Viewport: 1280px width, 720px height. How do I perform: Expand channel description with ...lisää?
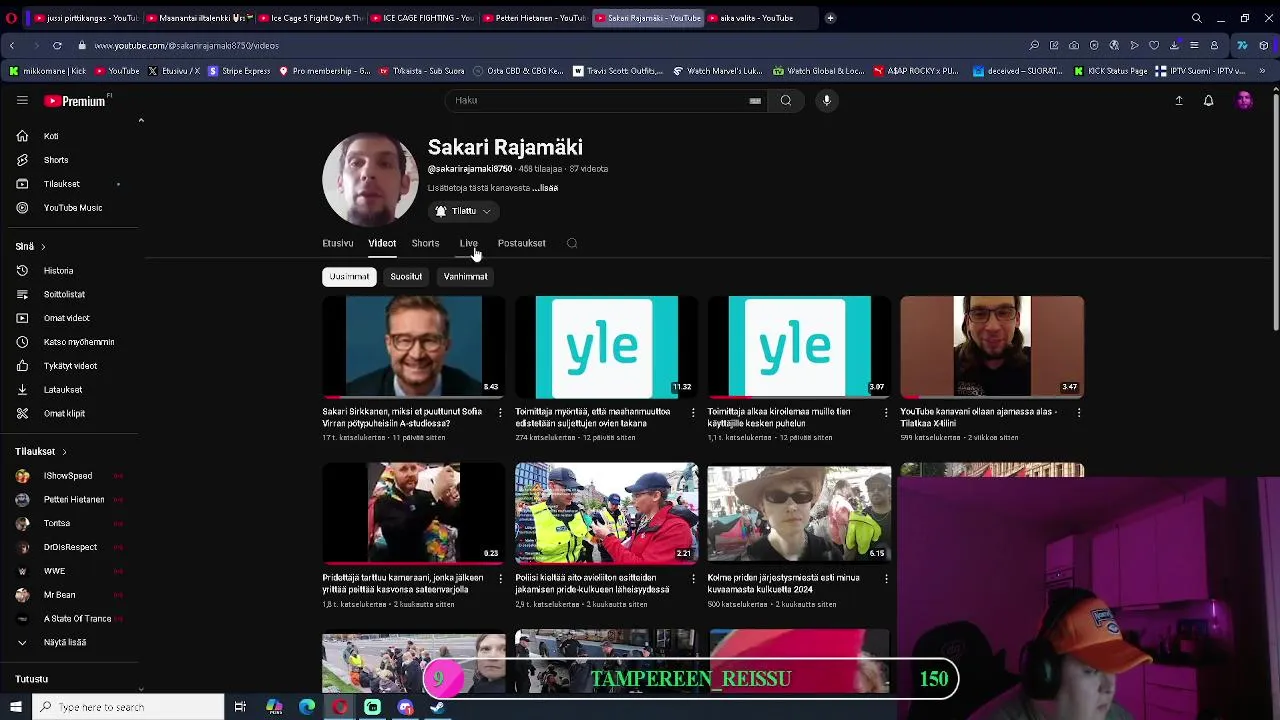[546, 188]
